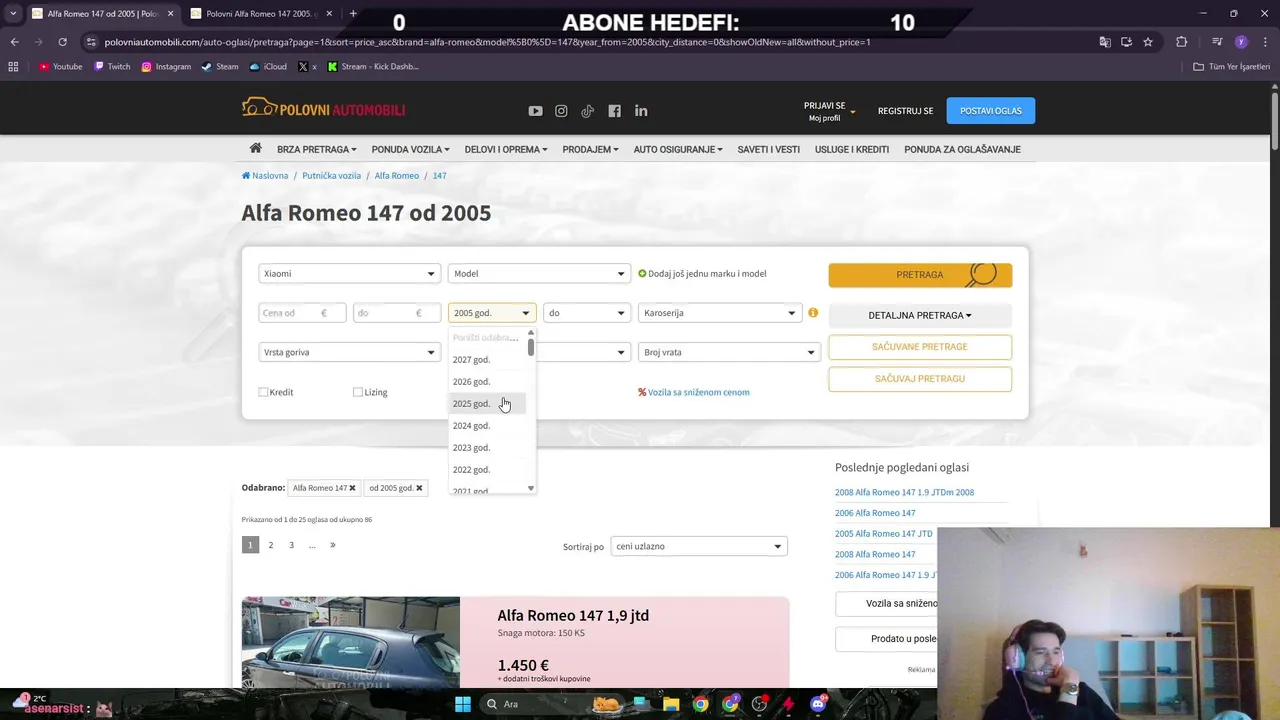This screenshot has height=720, width=1280.
Task: Open the PRIJAVI SE profile dropdown
Action: point(830,111)
